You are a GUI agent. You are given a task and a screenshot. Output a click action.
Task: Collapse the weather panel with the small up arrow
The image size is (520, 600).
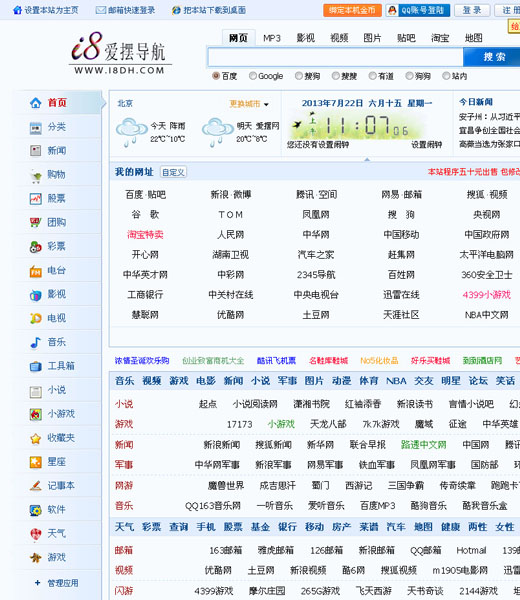367,159
